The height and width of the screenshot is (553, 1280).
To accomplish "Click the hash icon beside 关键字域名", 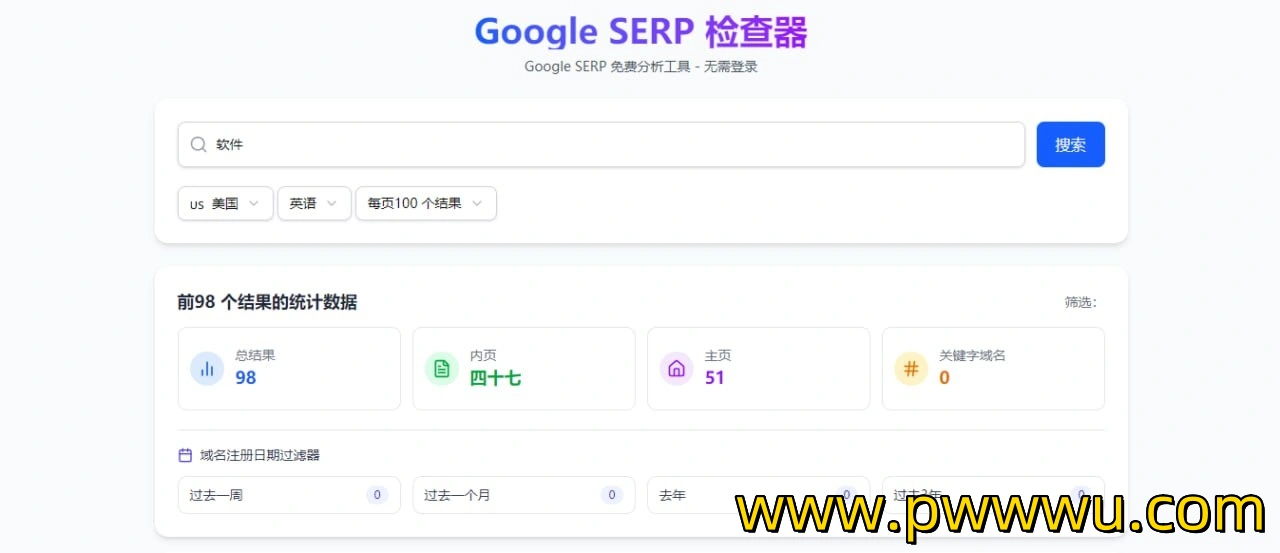I will 911,368.
